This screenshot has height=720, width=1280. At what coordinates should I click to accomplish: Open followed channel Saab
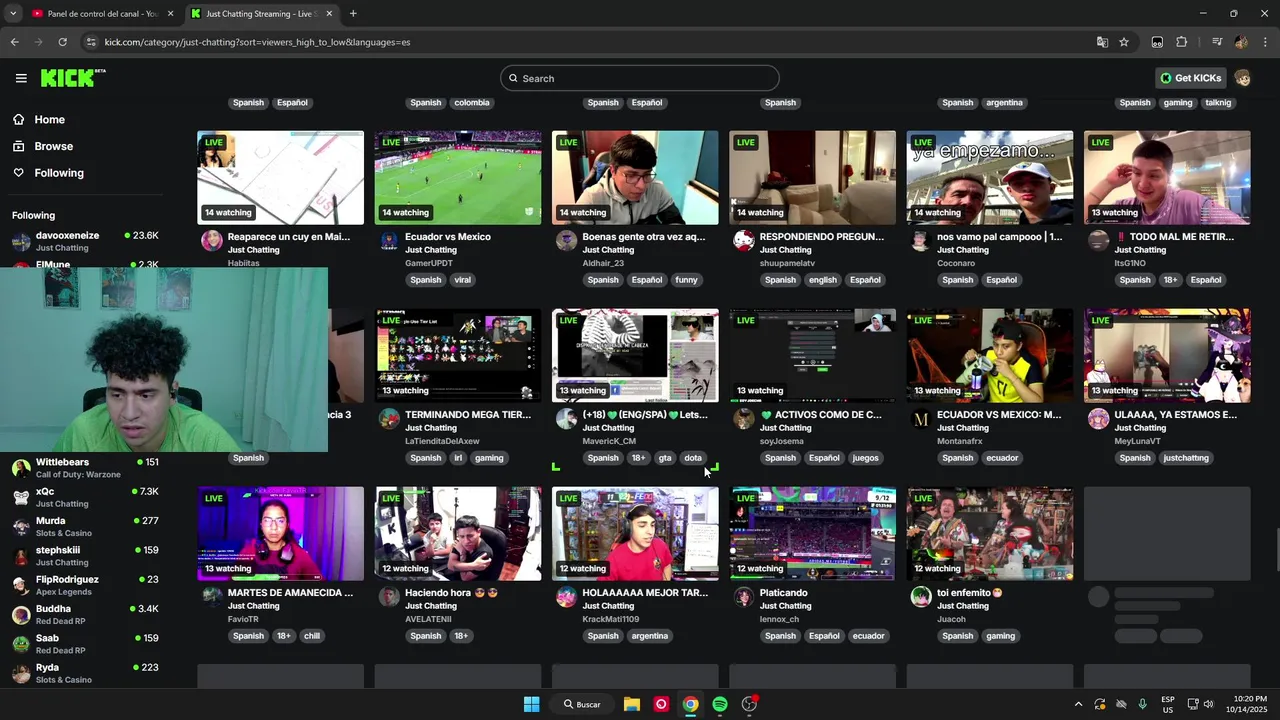(85, 643)
